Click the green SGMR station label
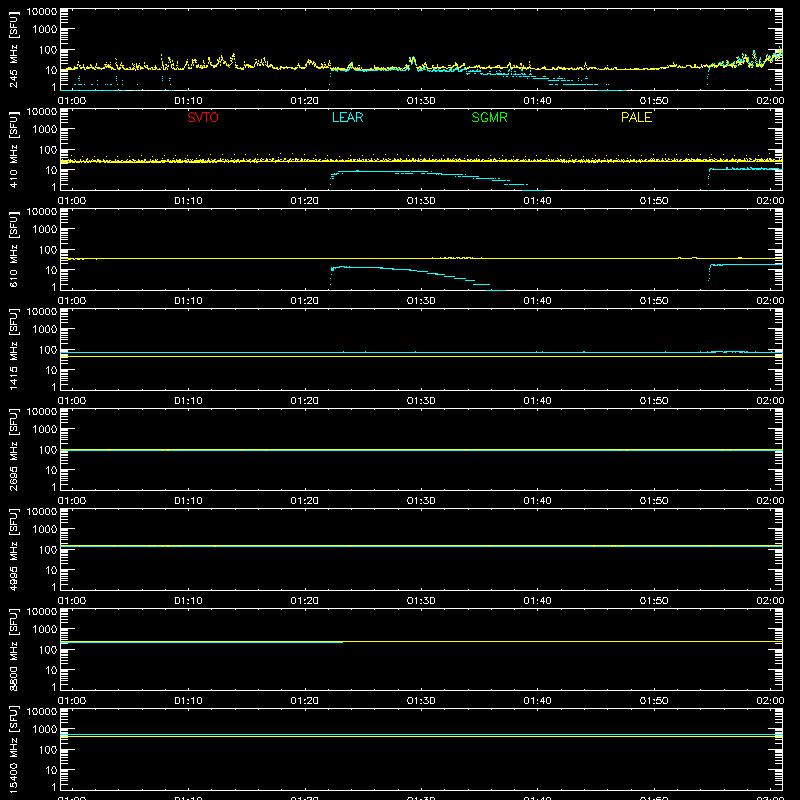This screenshot has width=800, height=800. click(489, 117)
